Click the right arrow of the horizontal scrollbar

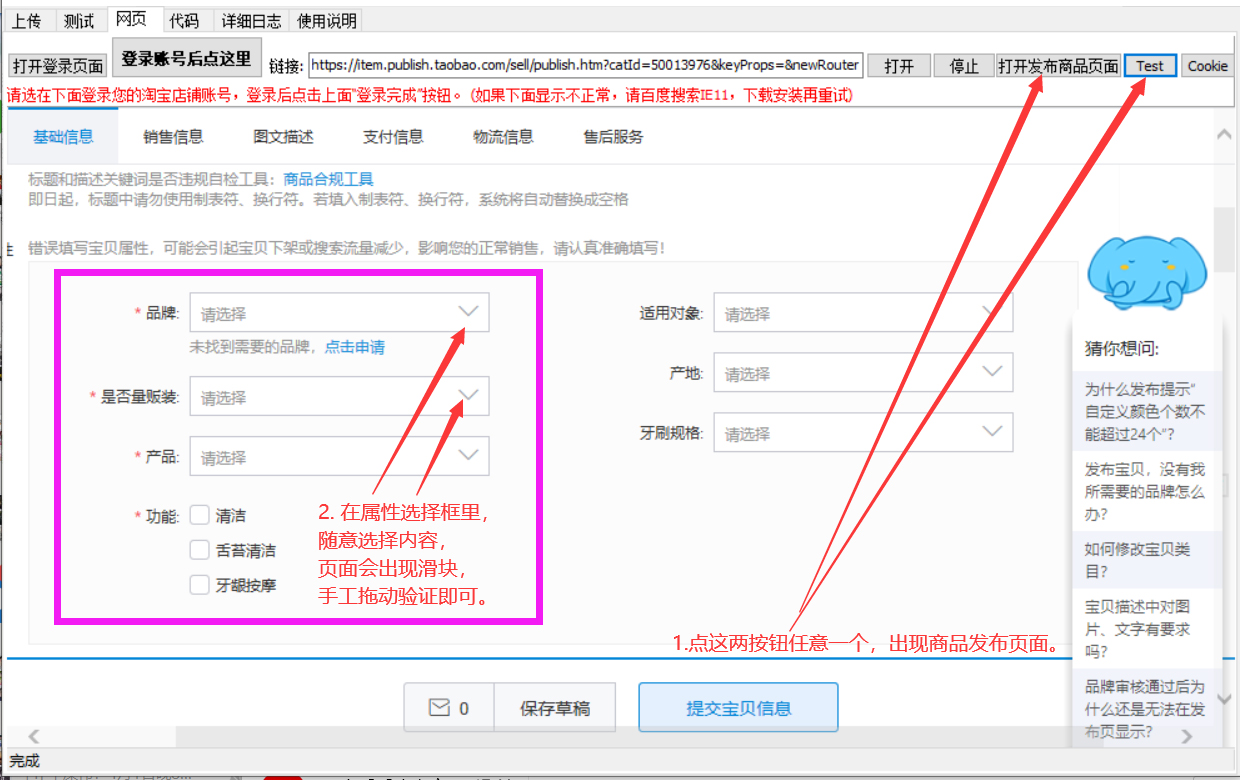point(1187,737)
